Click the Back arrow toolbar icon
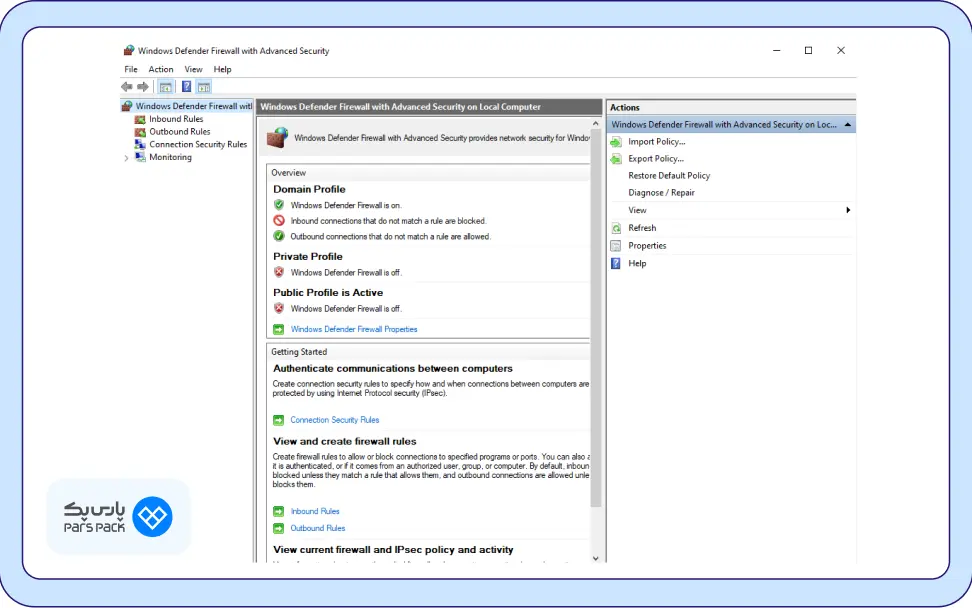The image size is (972, 608). [127, 87]
